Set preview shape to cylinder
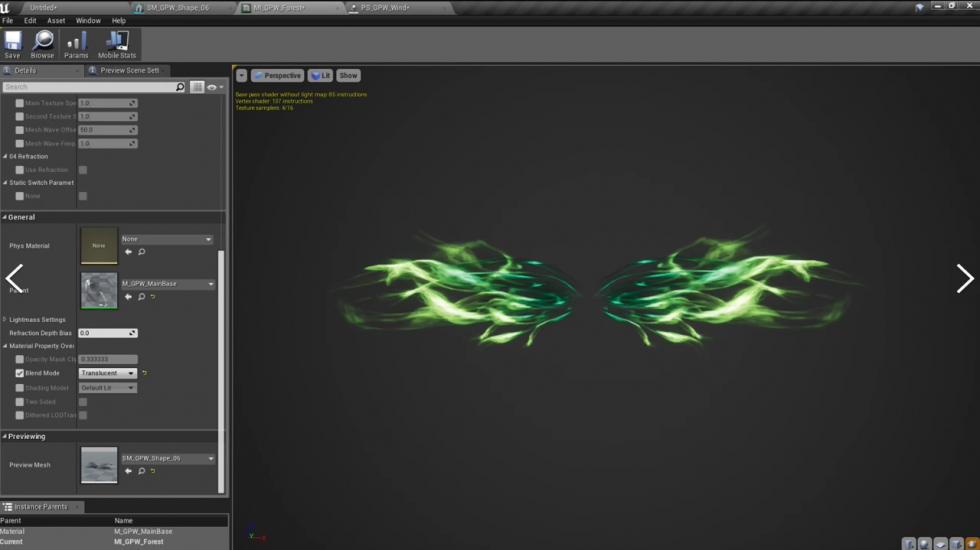Image resolution: width=980 pixels, height=550 pixels. click(x=909, y=544)
